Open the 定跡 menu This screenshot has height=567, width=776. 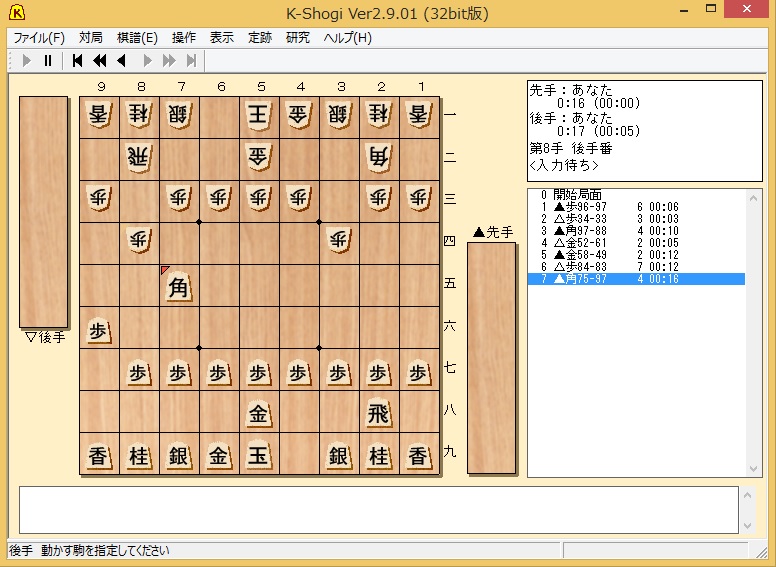click(259, 38)
